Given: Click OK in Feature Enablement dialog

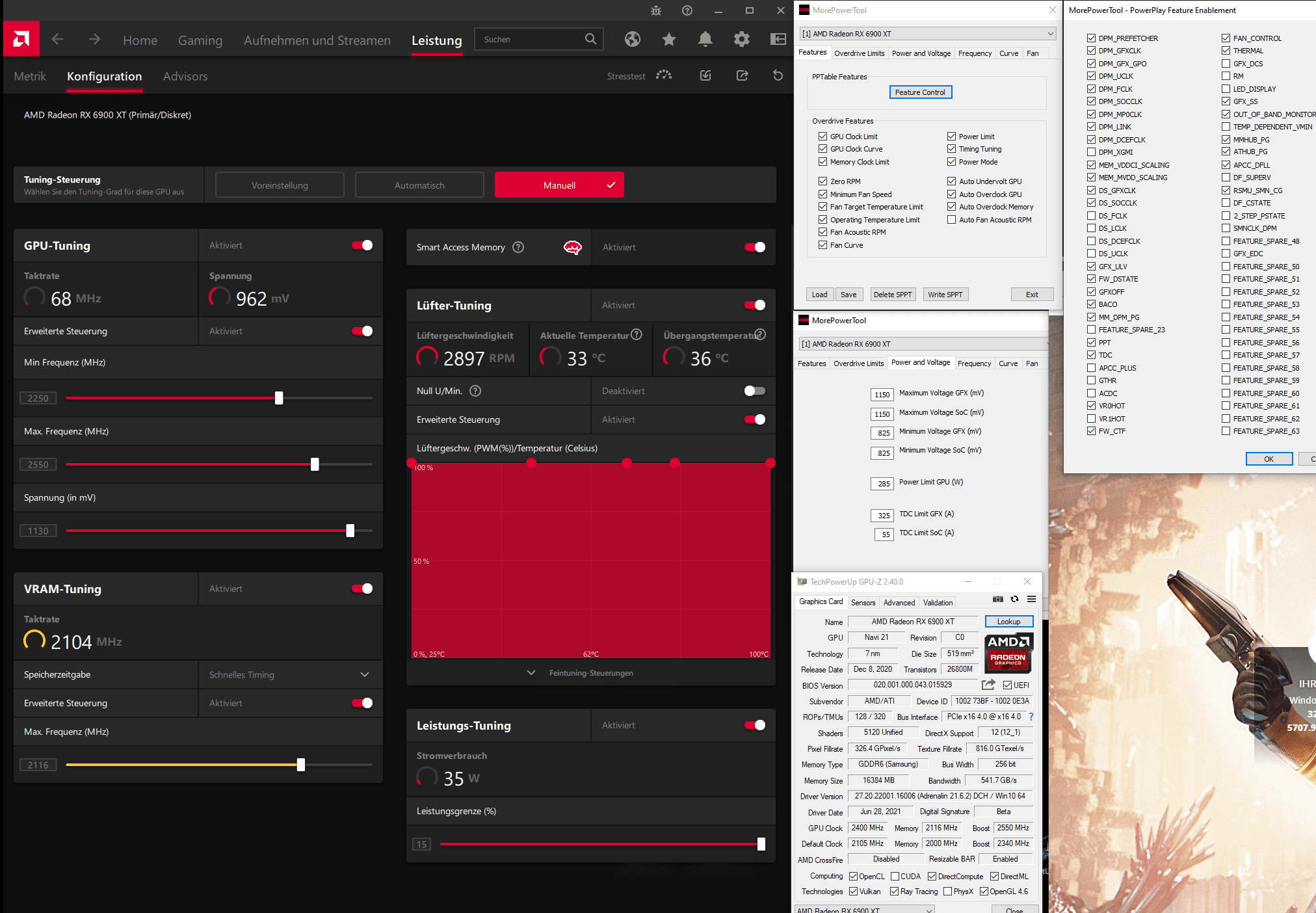Looking at the screenshot, I should (x=1269, y=459).
